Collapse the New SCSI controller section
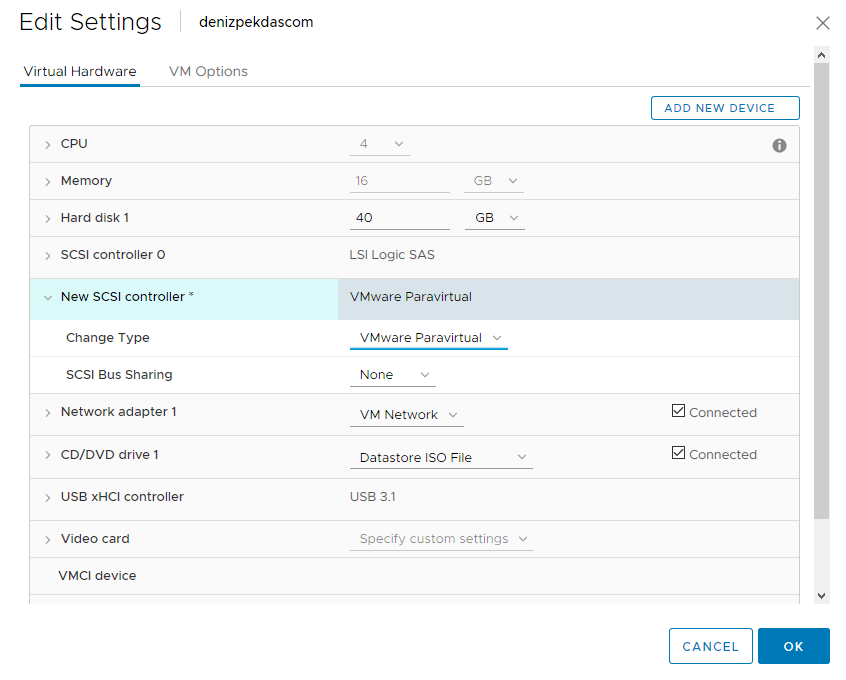This screenshot has height=680, width=846. click(47, 297)
